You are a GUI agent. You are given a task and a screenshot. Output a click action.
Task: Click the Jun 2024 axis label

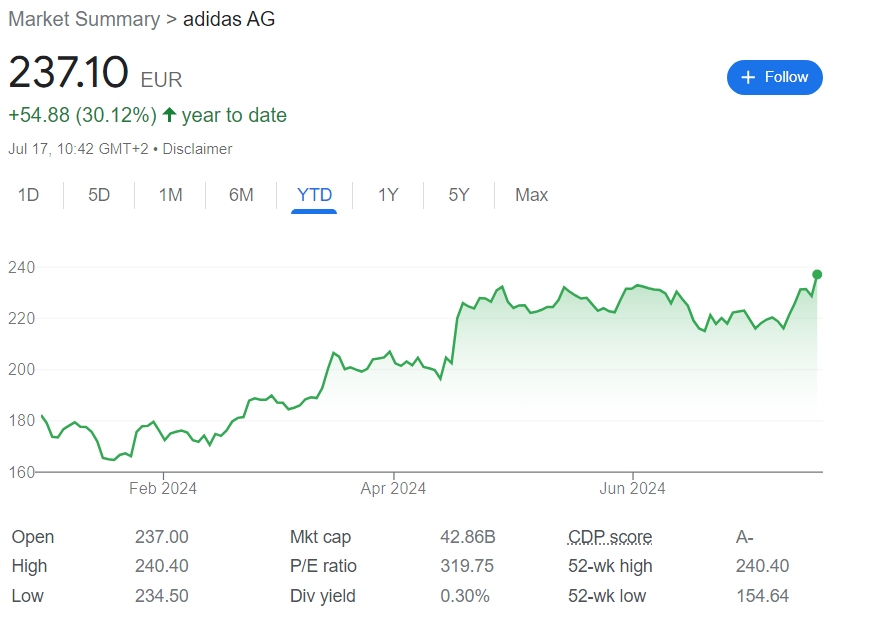click(x=632, y=488)
